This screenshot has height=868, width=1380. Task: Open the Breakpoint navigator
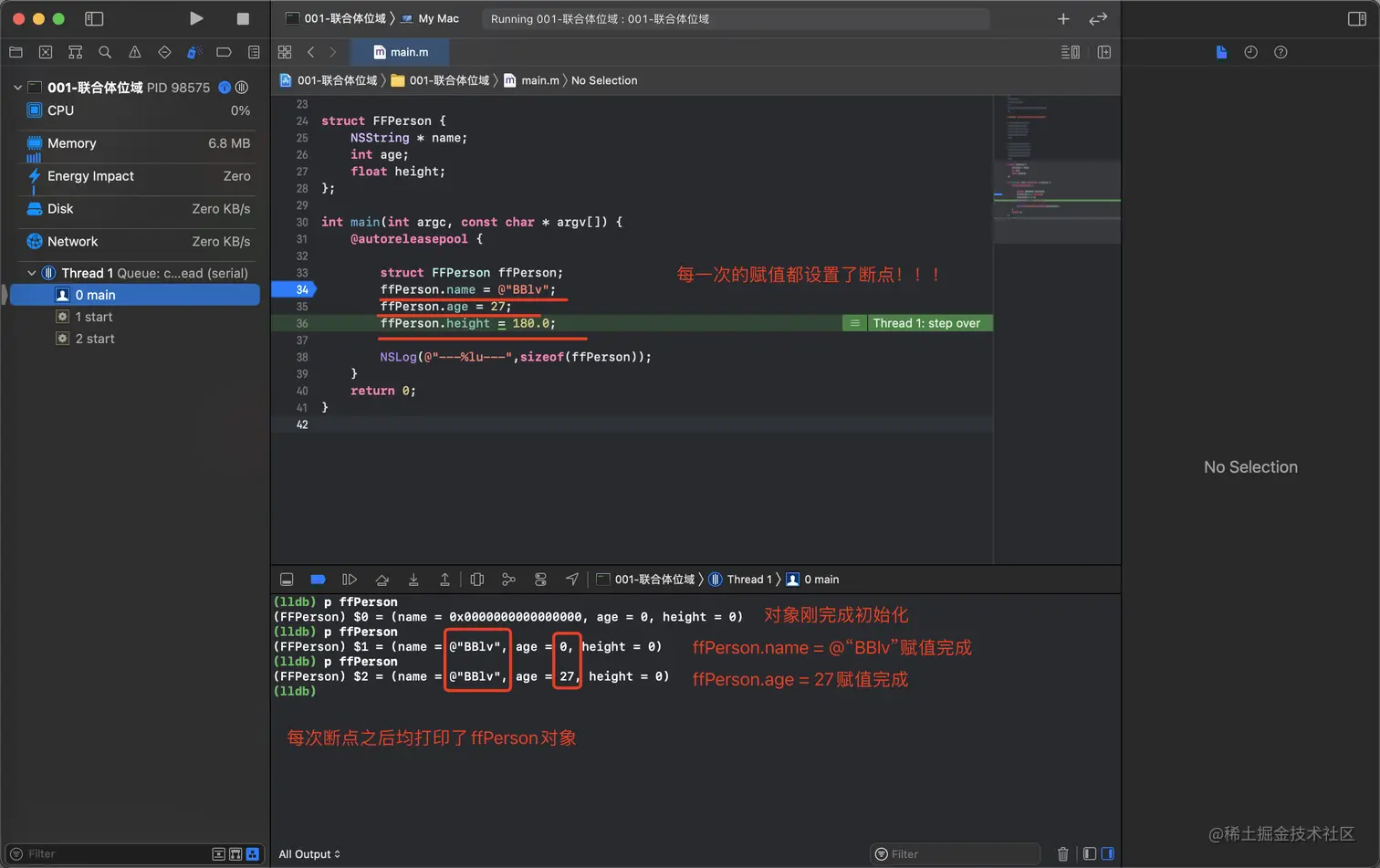[x=224, y=52]
